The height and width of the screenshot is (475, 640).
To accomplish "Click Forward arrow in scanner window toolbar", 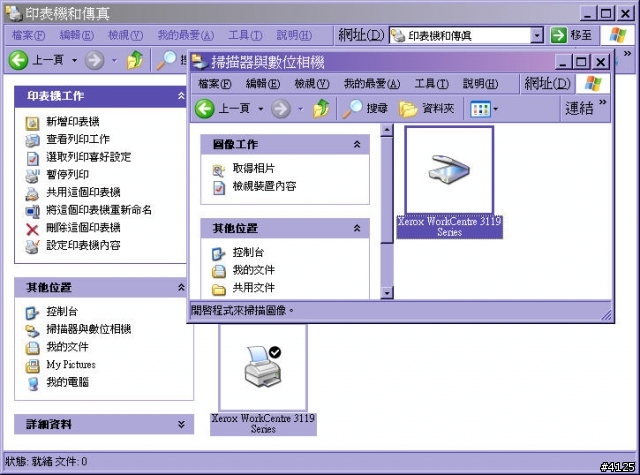I will pyautogui.click(x=281, y=109).
